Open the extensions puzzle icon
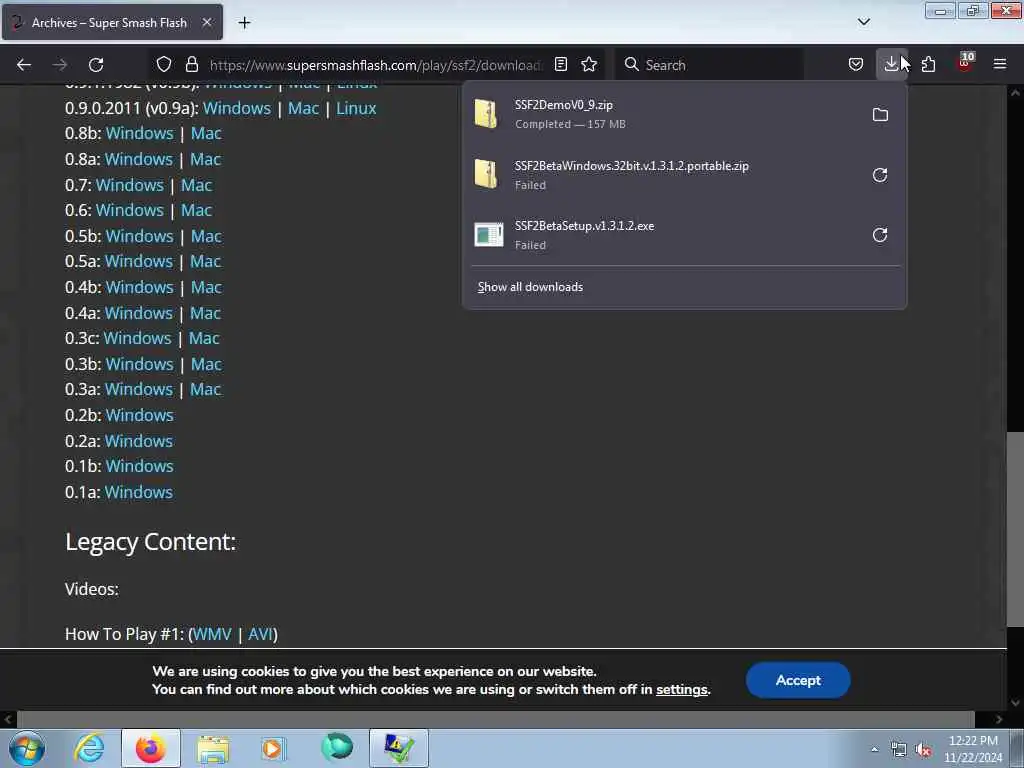This screenshot has width=1024, height=768. tap(928, 64)
